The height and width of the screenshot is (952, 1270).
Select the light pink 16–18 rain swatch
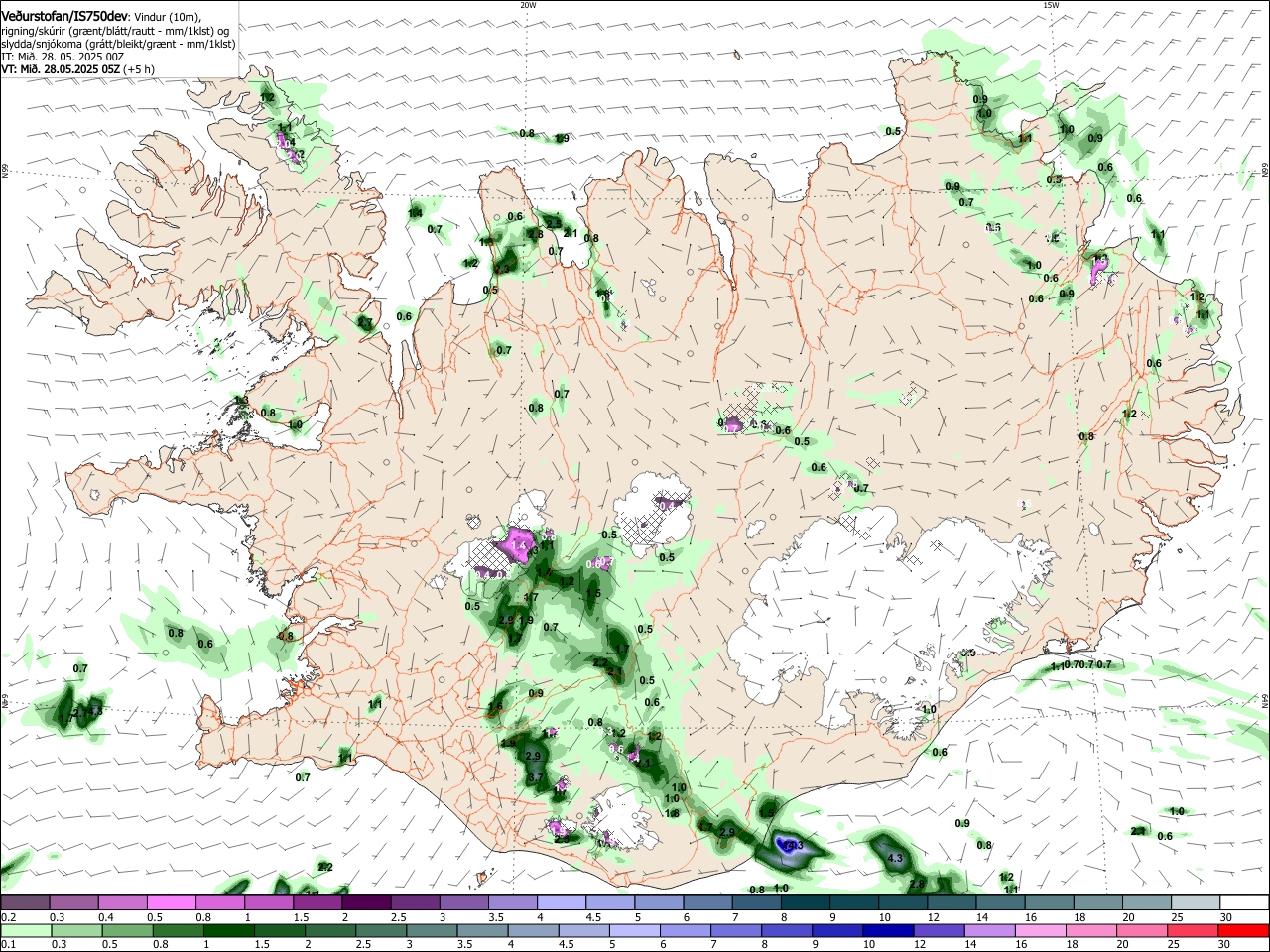pyautogui.click(x=1041, y=930)
